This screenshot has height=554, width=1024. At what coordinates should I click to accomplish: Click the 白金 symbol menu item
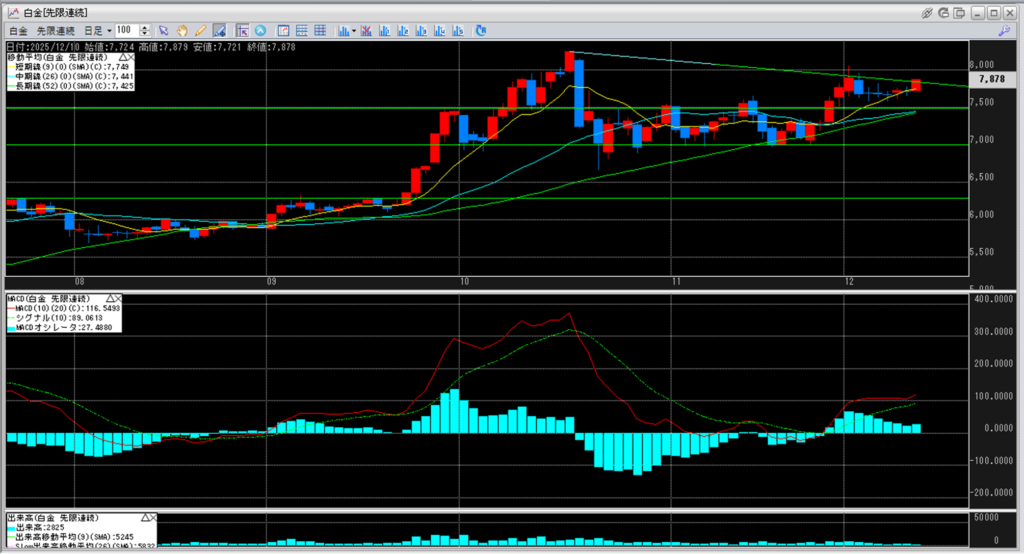(x=18, y=31)
